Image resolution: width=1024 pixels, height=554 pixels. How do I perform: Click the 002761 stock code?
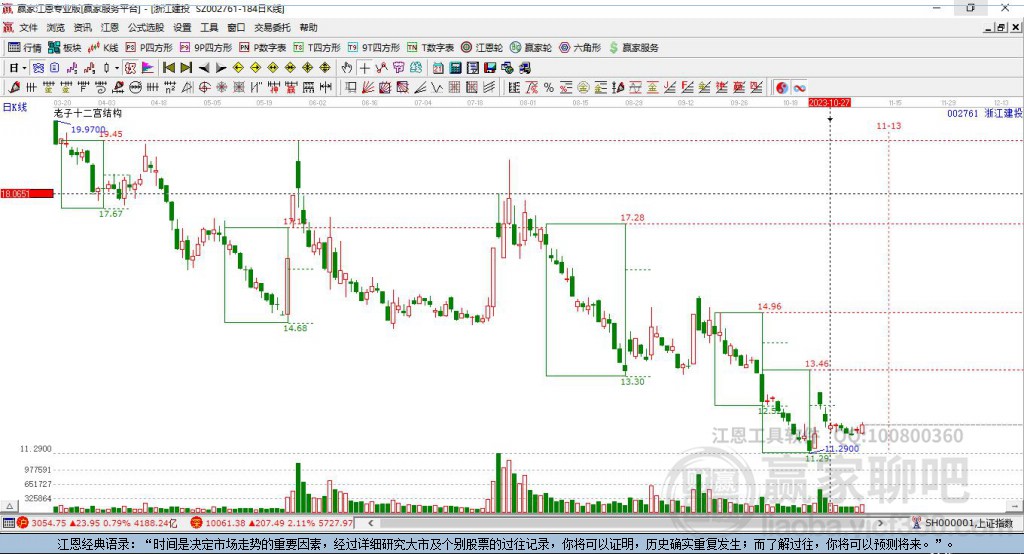(963, 114)
